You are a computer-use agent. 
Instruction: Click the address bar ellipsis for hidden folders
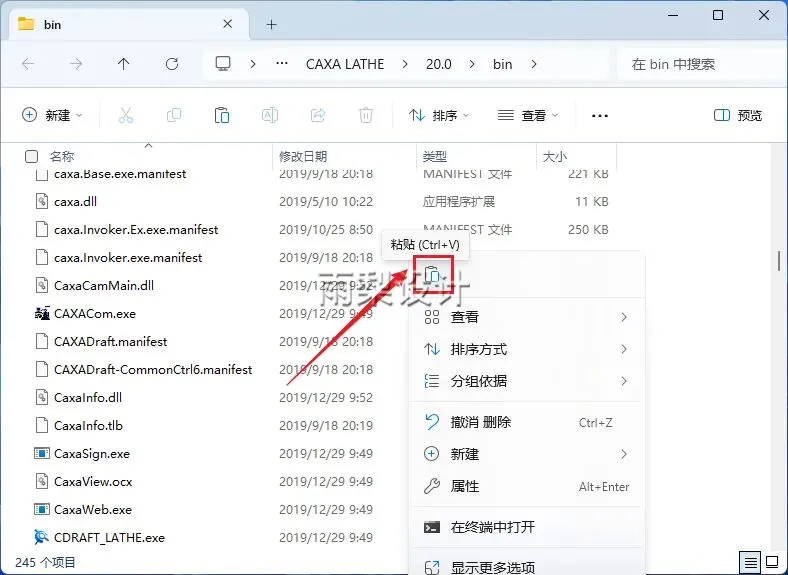282,64
